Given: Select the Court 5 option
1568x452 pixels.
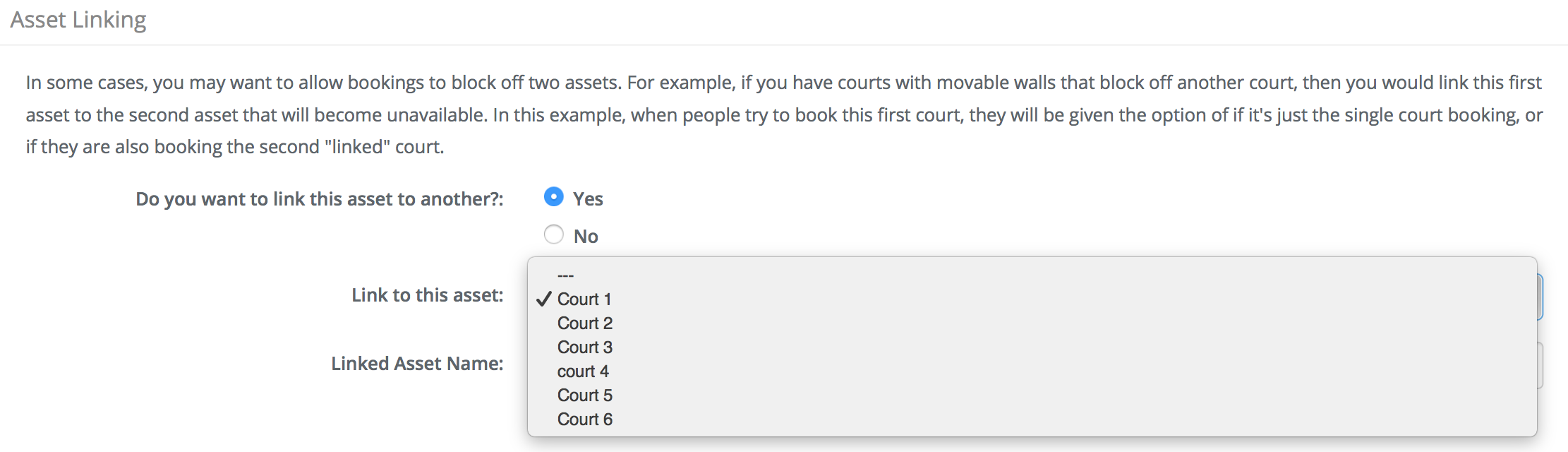Looking at the screenshot, I should 1032,395.
